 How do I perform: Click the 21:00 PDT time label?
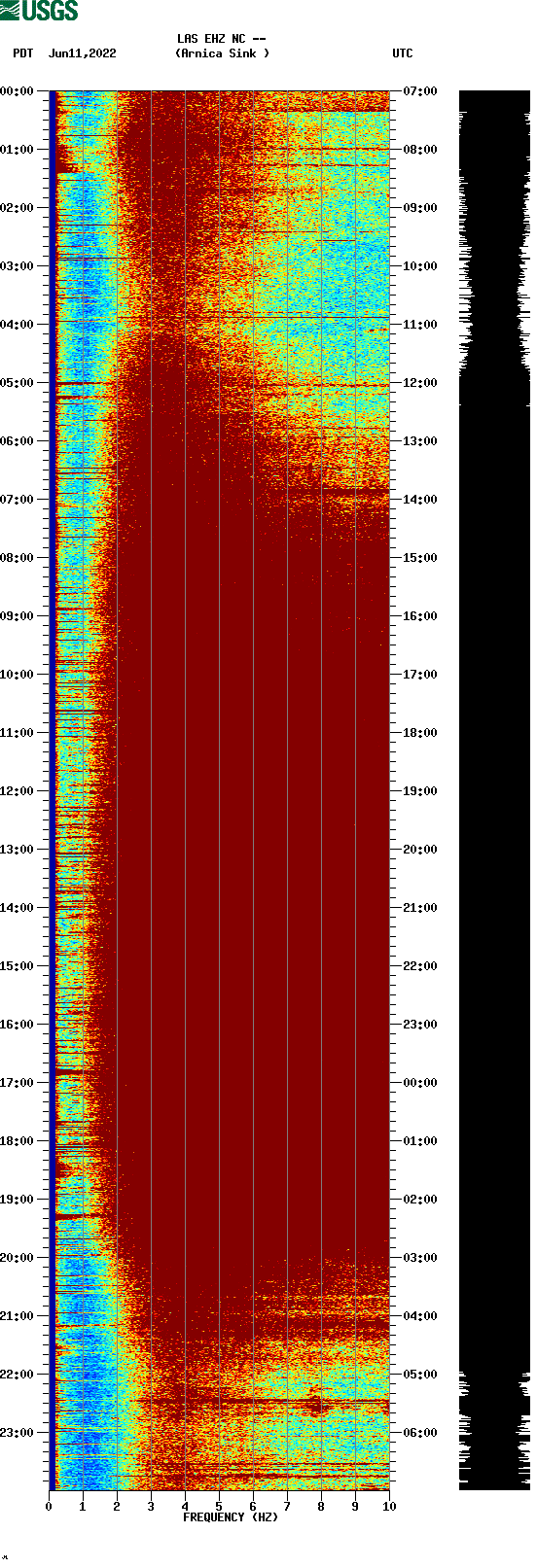[18, 1316]
